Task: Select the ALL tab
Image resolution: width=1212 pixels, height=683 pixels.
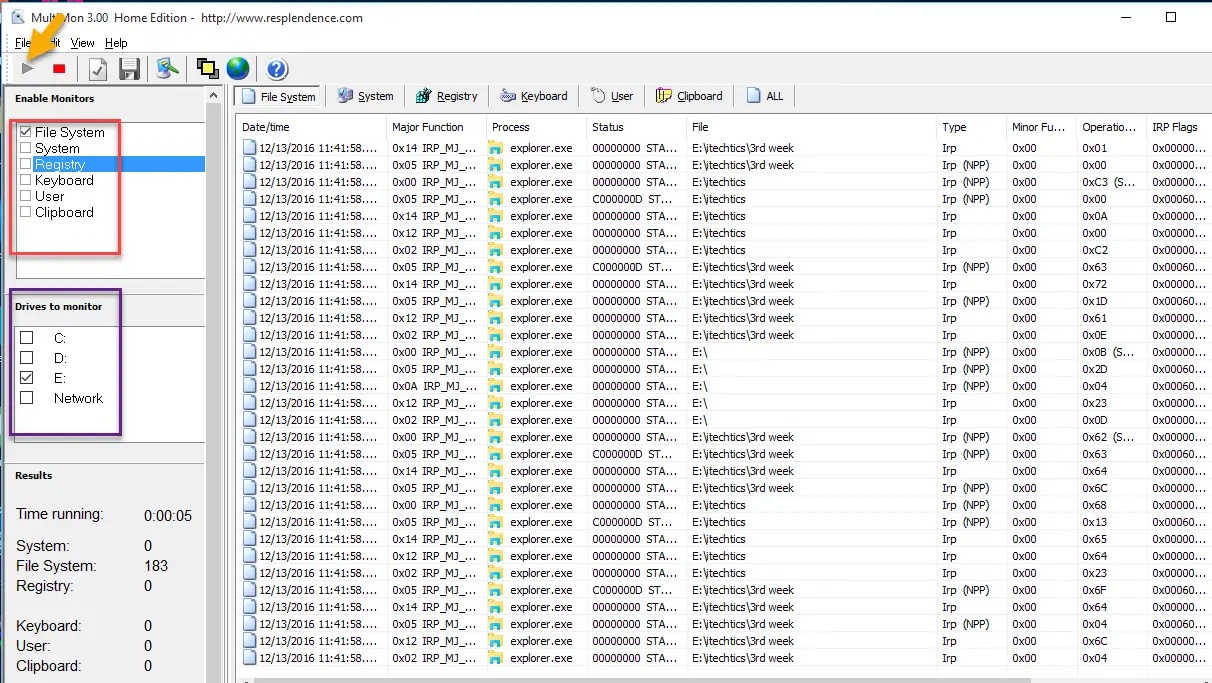Action: [x=765, y=96]
